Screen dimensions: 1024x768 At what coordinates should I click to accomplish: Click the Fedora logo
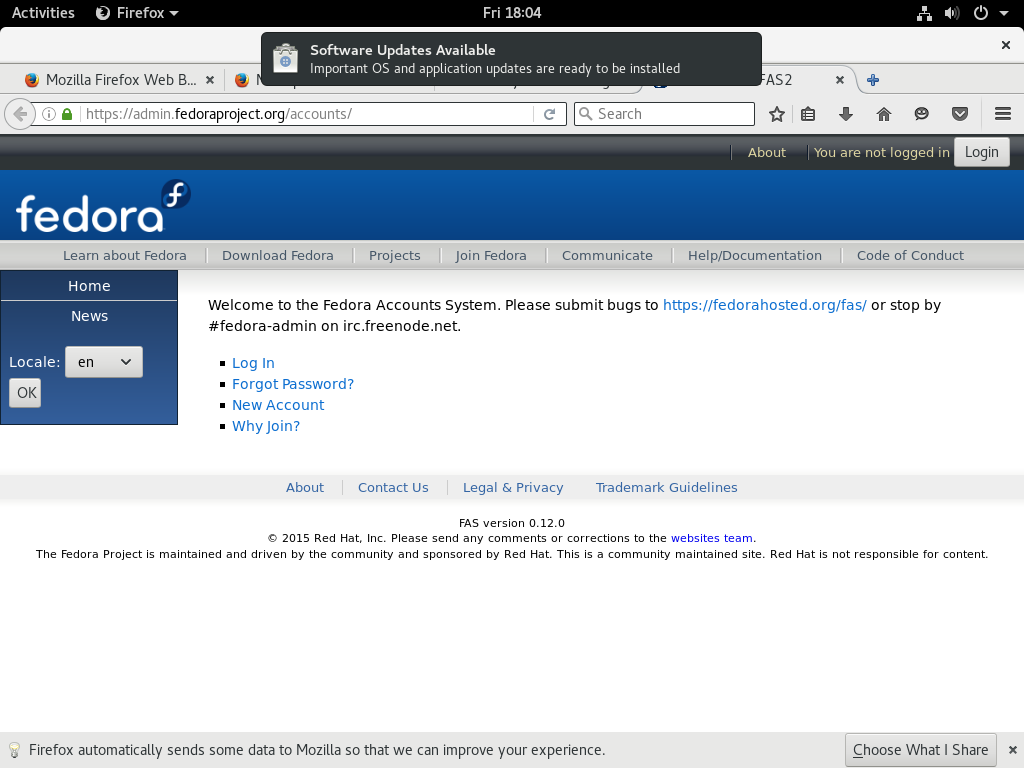pos(103,206)
